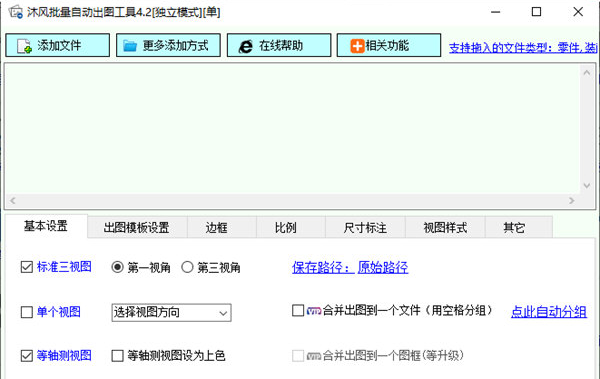Viewport: 600px width, 379px height.
Task: Uncheck the 标准三视图 checkbox
Action: tap(26, 267)
